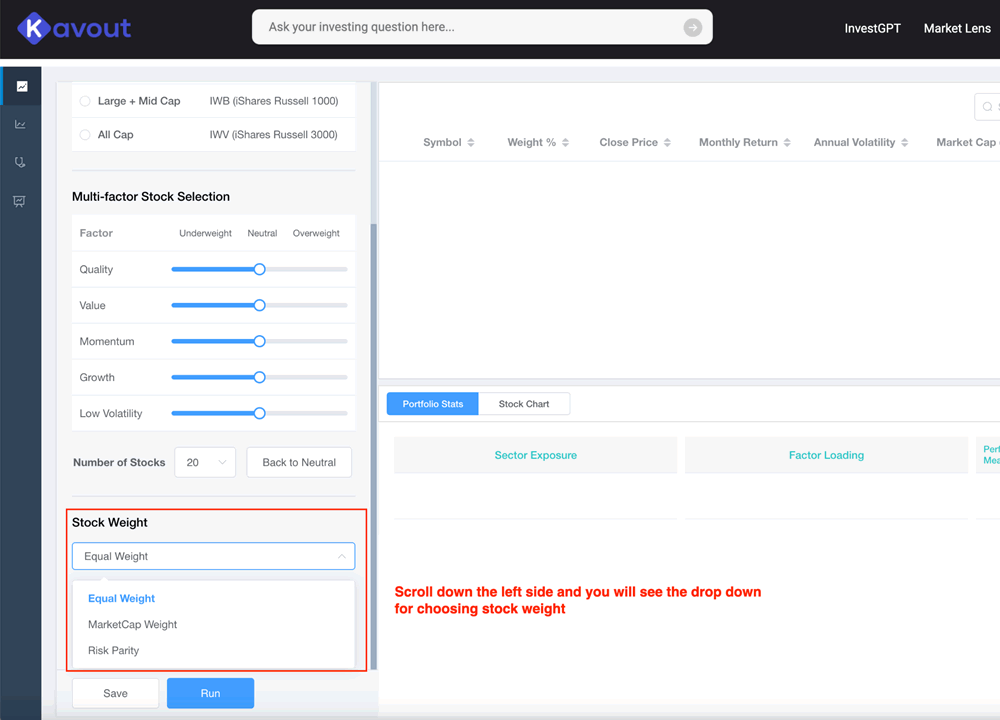The width and height of the screenshot is (1000, 720).
Task: Open the stethoscope diagnosis sidebar icon
Action: (21, 163)
